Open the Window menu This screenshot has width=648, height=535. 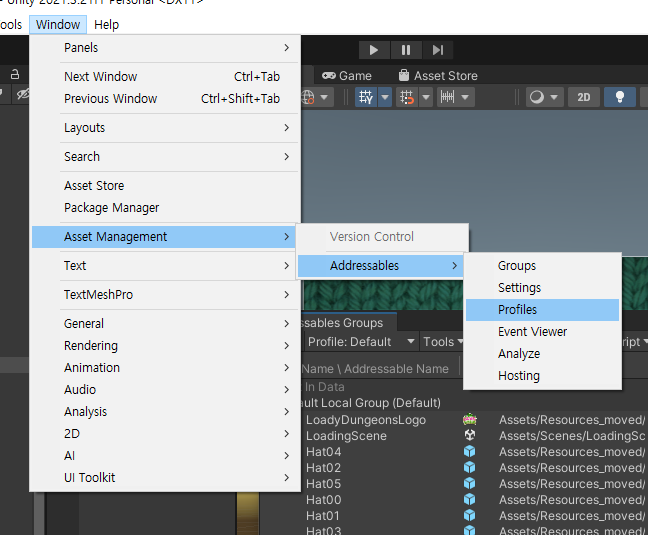[x=58, y=25]
